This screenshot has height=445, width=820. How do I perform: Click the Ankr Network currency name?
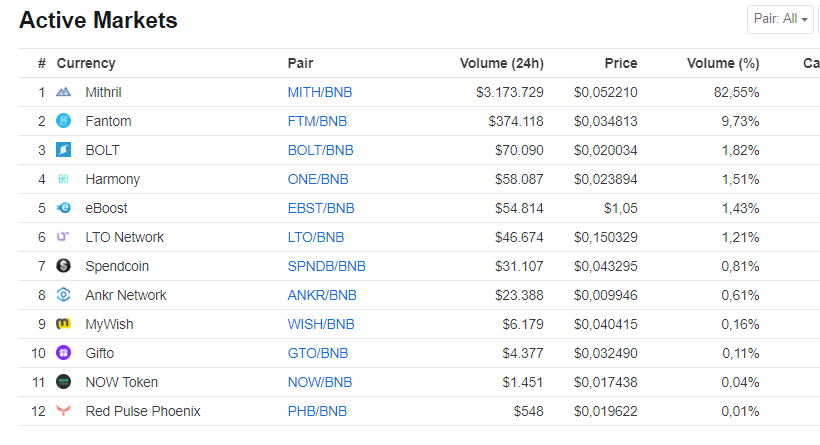point(126,295)
